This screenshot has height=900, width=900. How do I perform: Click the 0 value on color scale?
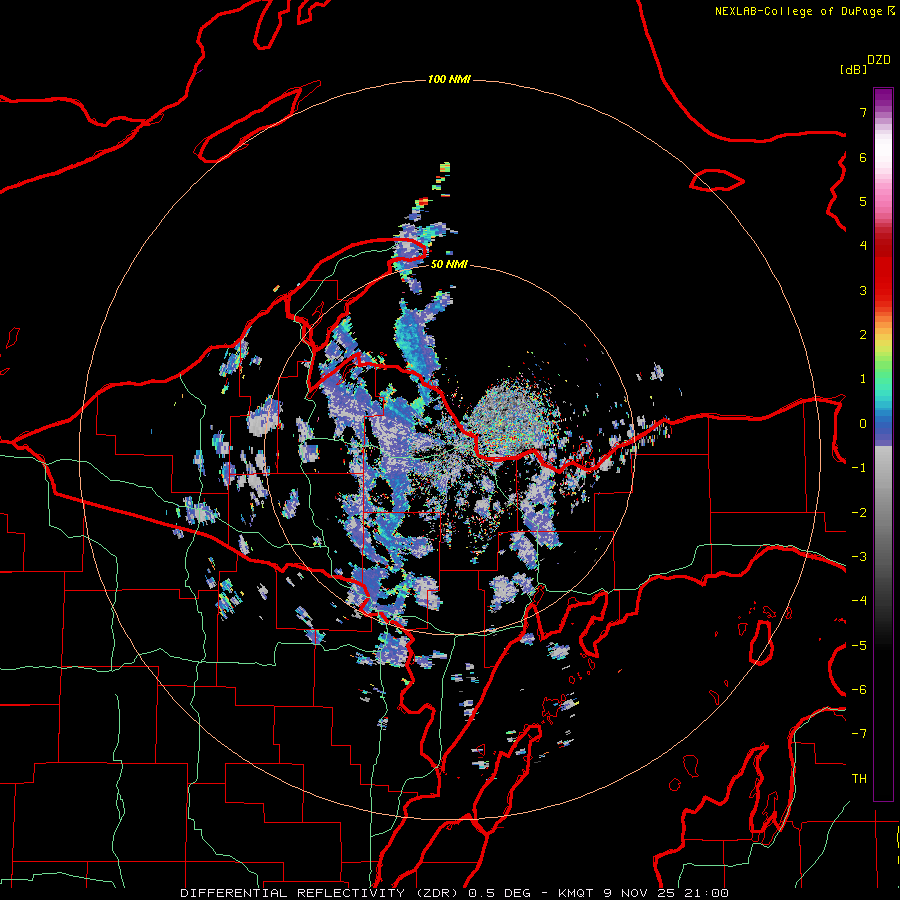click(x=863, y=424)
